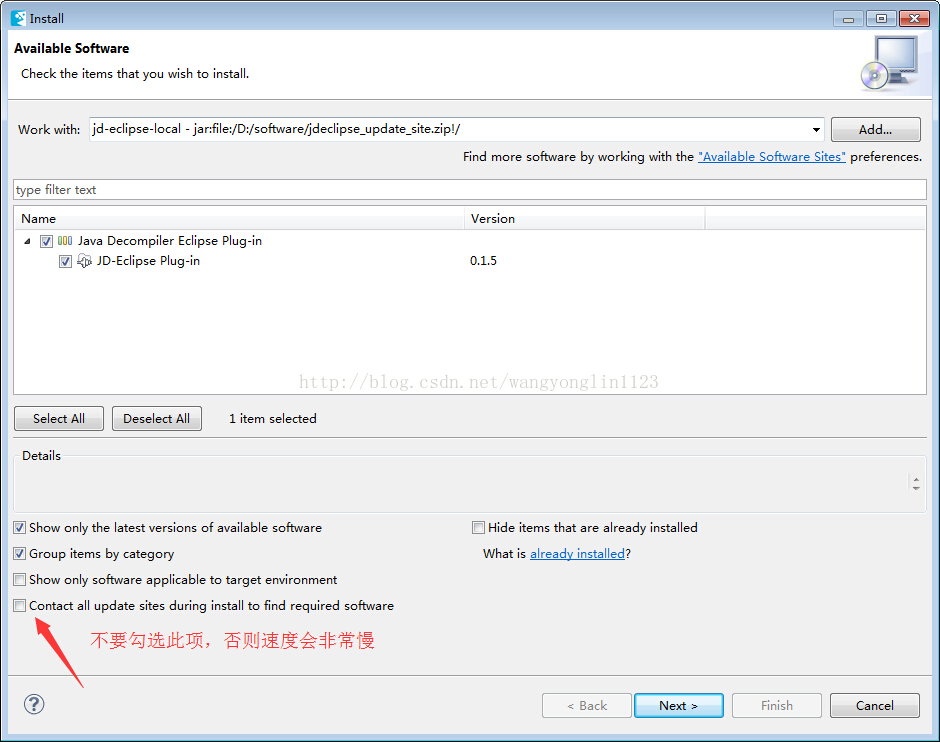This screenshot has height=742, width=940.
Task: Toggle Contact all update sites checkbox
Action: 20,605
